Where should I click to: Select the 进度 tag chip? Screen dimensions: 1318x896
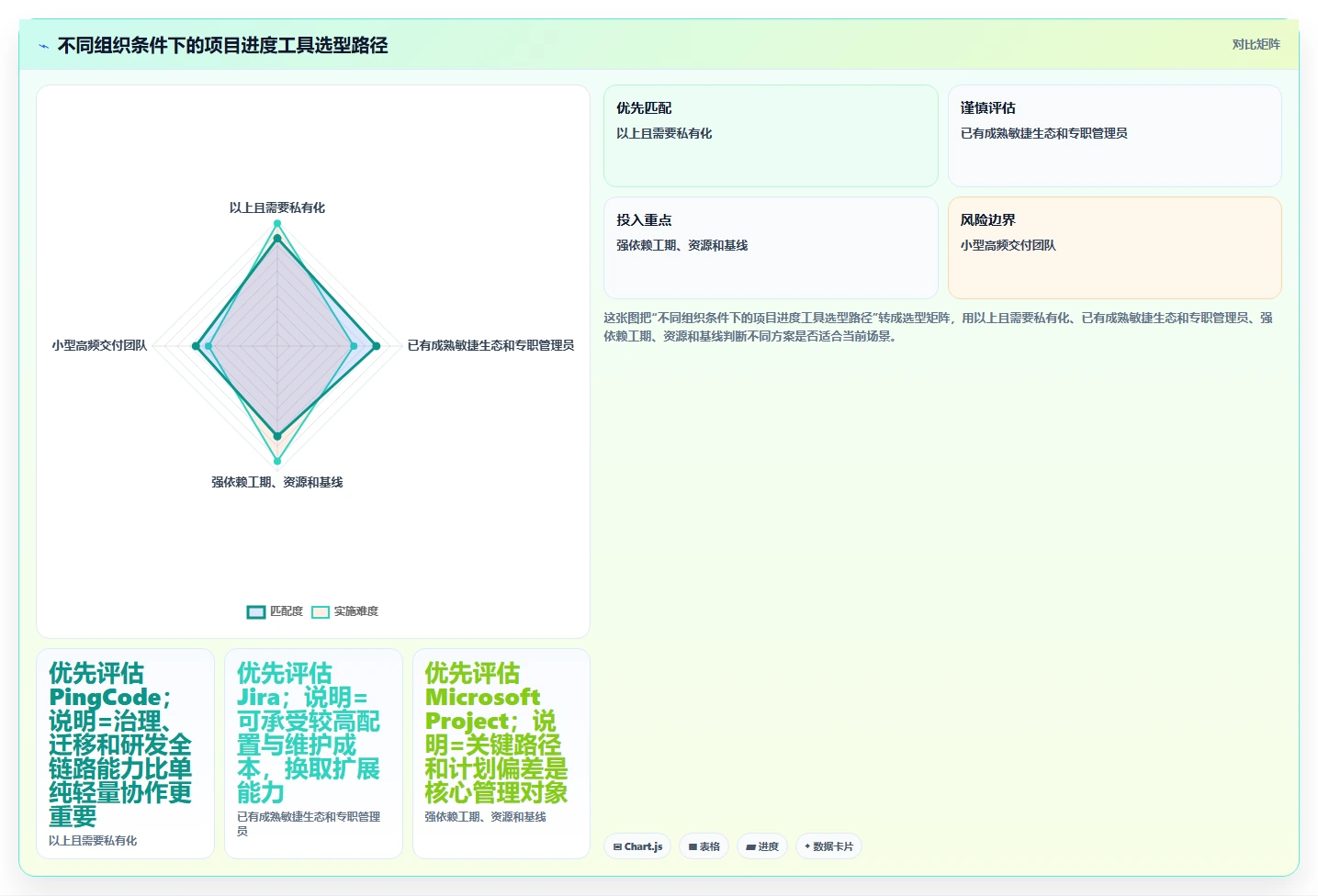[762, 846]
